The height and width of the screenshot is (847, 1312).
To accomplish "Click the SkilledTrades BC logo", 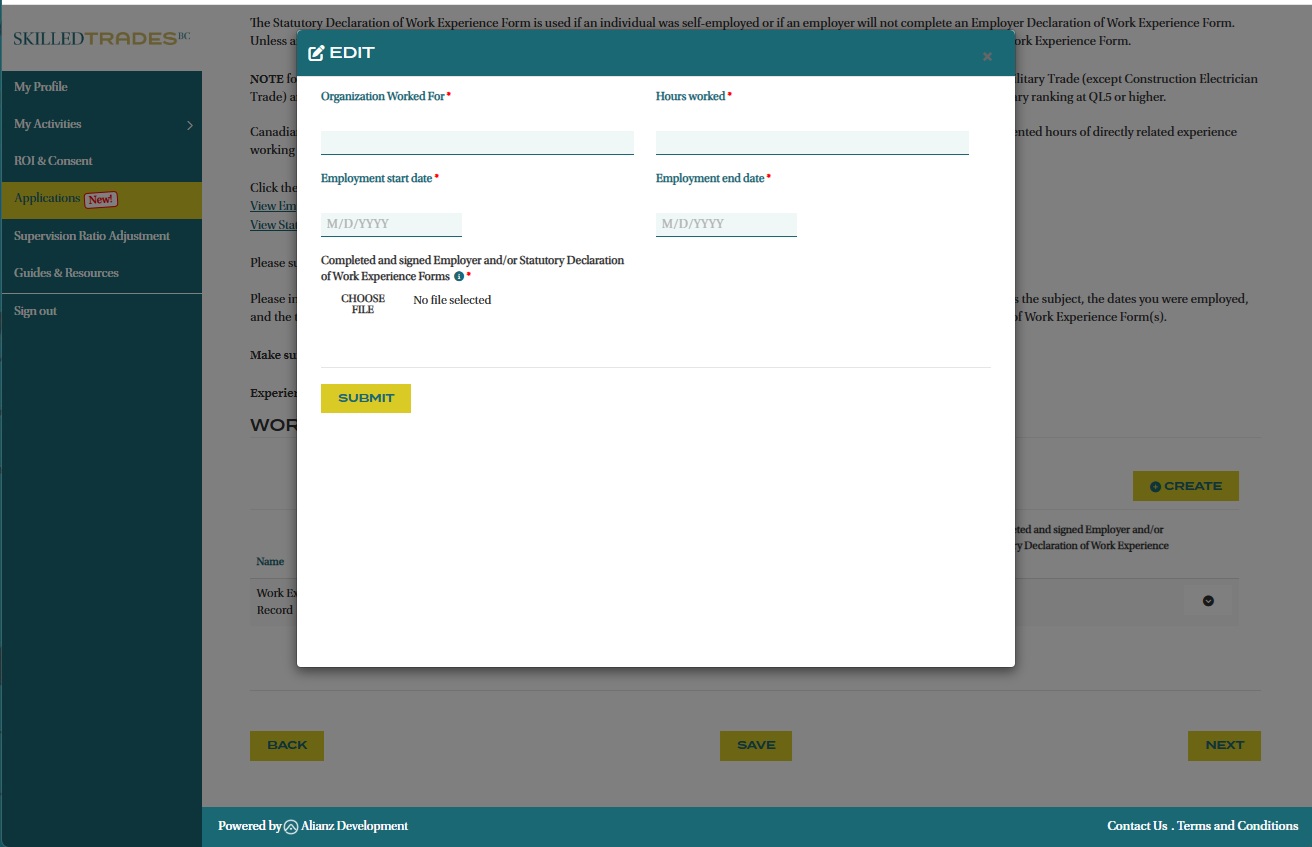I will point(101,38).
